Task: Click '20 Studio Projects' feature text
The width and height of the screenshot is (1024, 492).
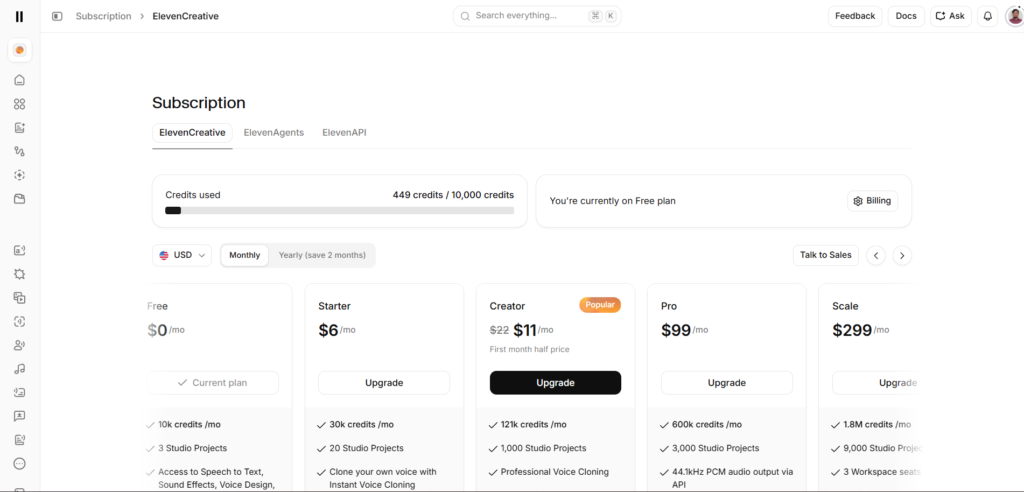Action: 366,448
